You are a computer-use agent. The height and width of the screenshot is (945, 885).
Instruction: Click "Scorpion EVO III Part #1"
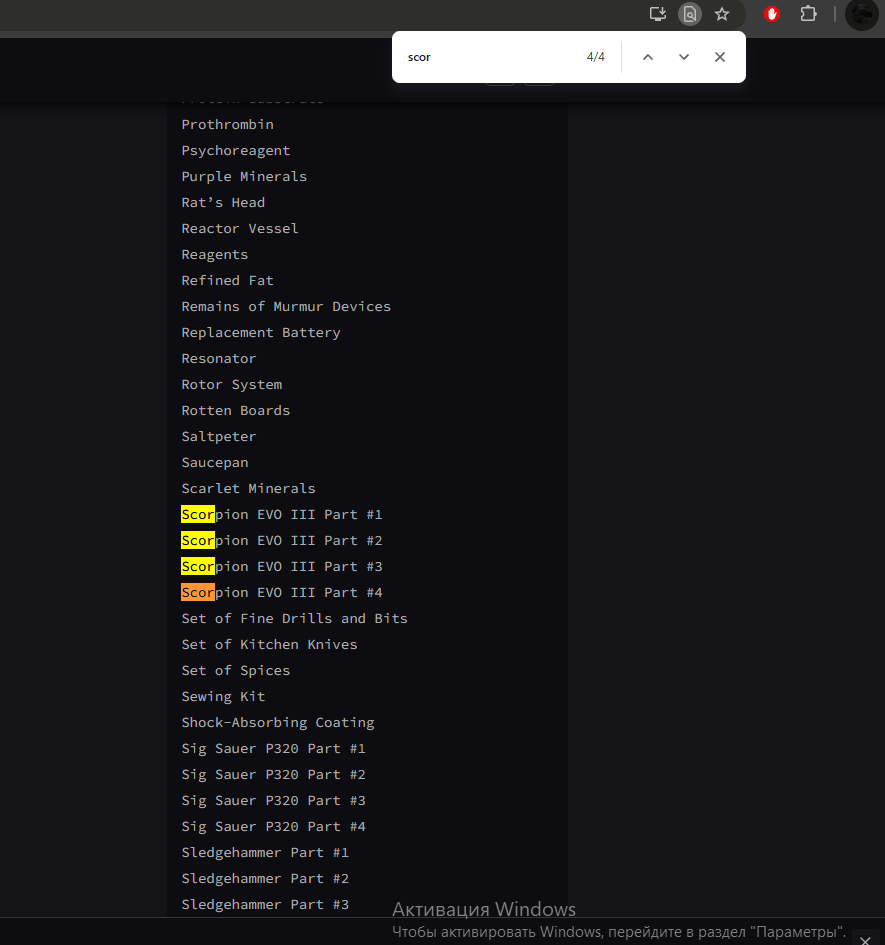[x=282, y=515]
